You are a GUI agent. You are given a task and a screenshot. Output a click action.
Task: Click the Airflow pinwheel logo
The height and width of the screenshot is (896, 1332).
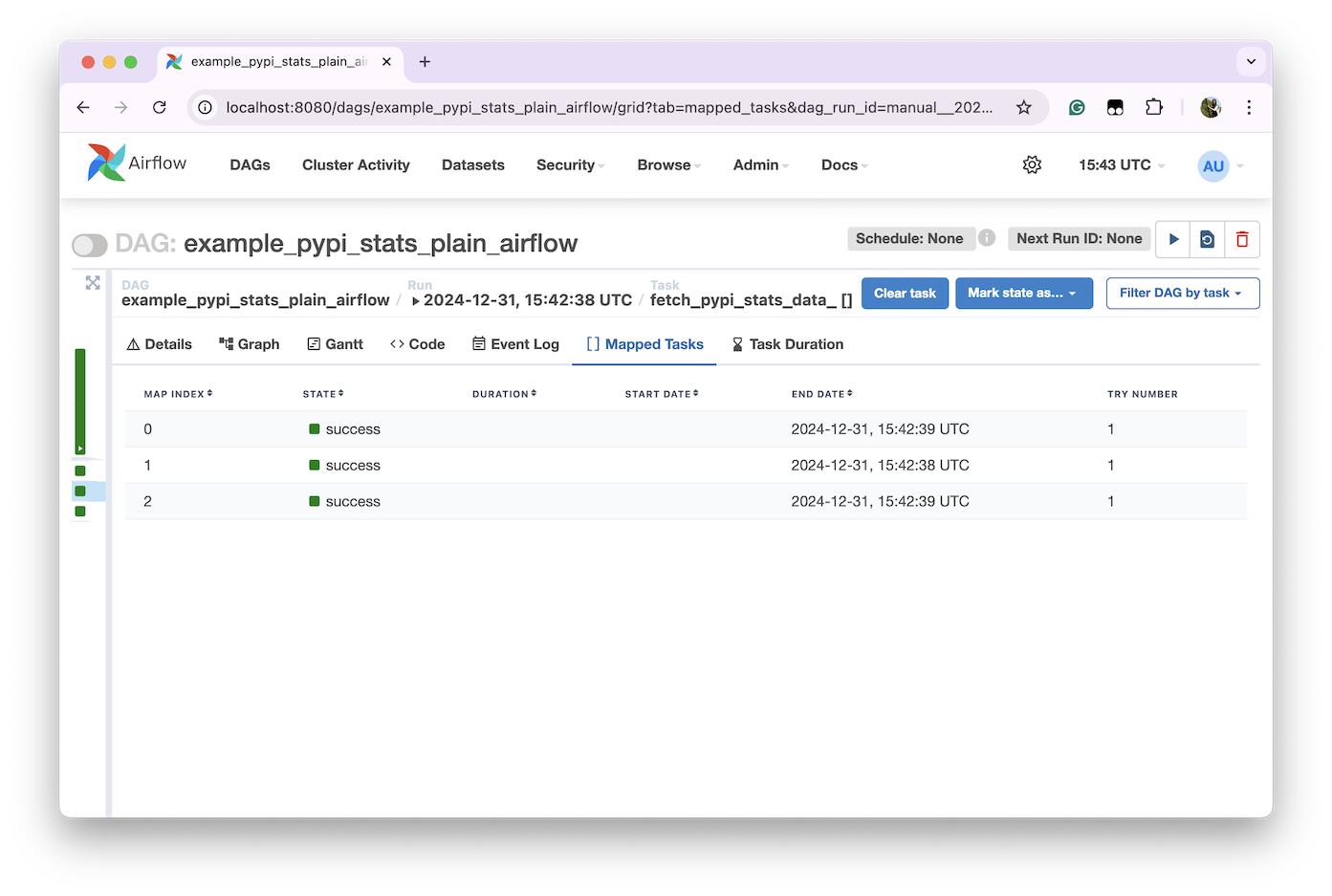[x=106, y=163]
